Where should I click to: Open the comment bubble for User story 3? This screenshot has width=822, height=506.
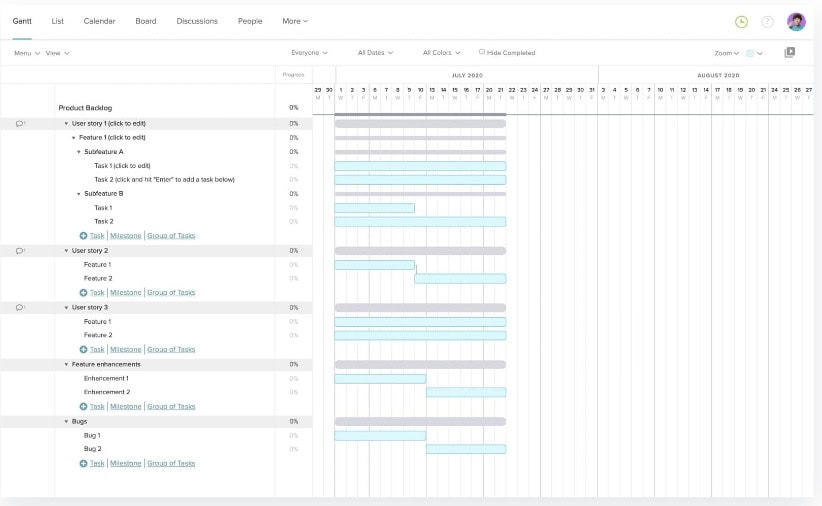pyautogui.click(x=20, y=307)
